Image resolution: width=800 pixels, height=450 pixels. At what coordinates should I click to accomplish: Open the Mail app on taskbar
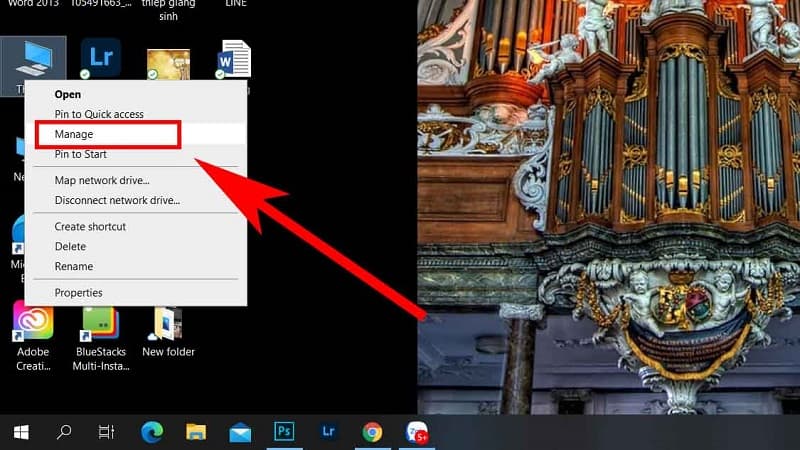click(240, 432)
